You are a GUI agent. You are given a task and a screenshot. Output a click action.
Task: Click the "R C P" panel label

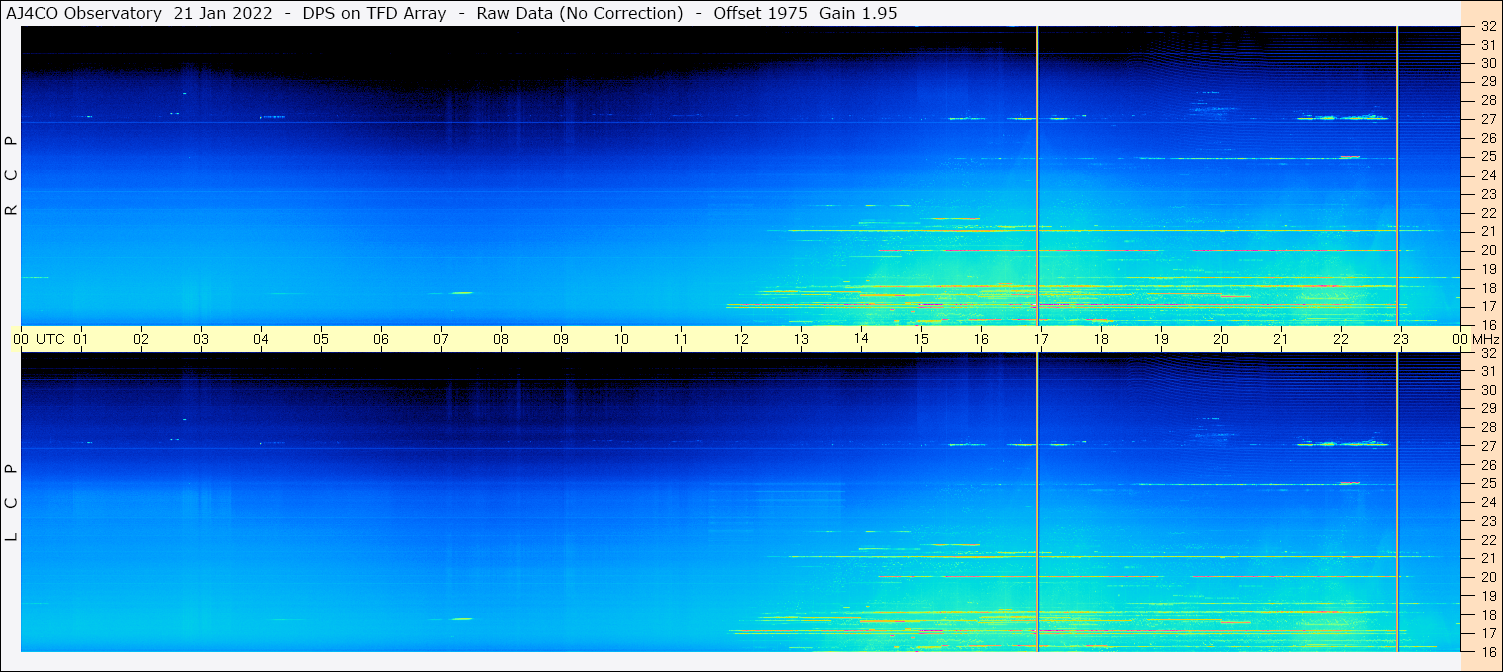click(x=12, y=176)
